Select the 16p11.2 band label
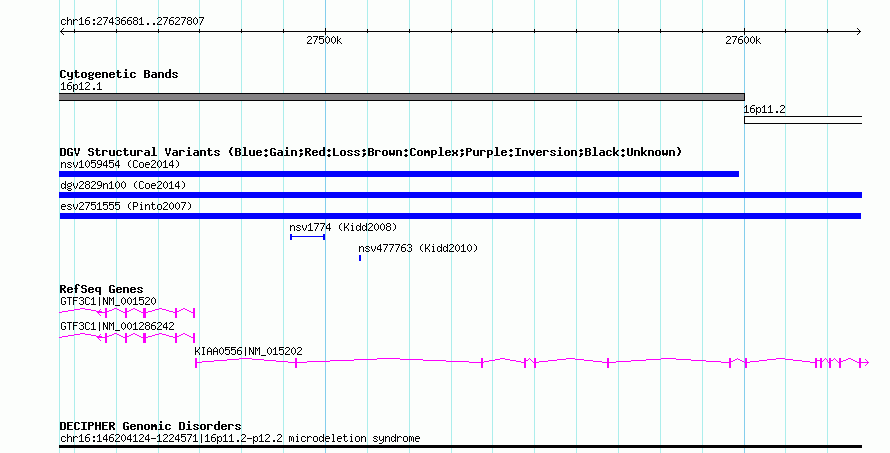Screen dimensions: 890x453 (x=765, y=110)
